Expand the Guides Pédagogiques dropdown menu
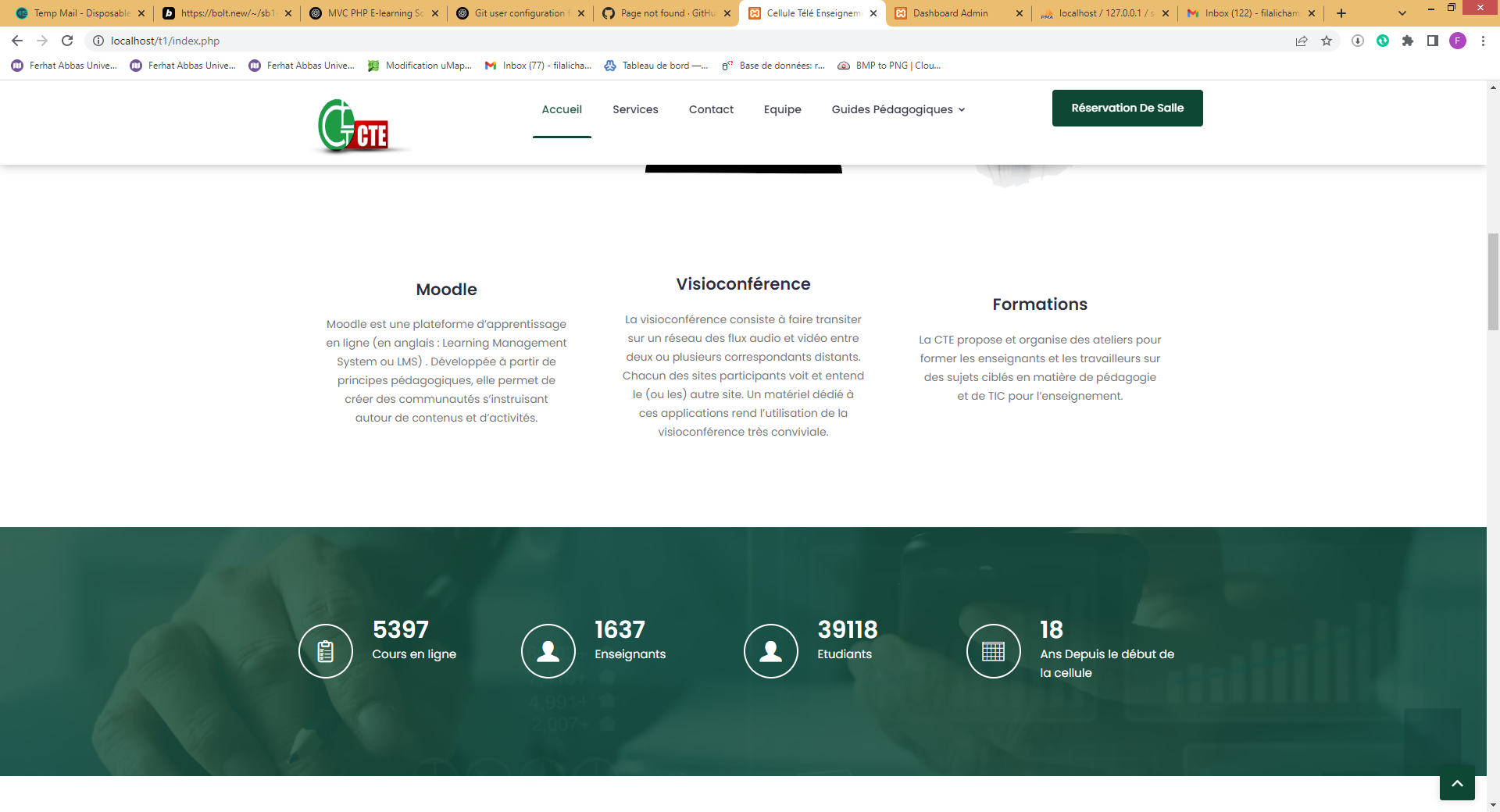 (898, 109)
